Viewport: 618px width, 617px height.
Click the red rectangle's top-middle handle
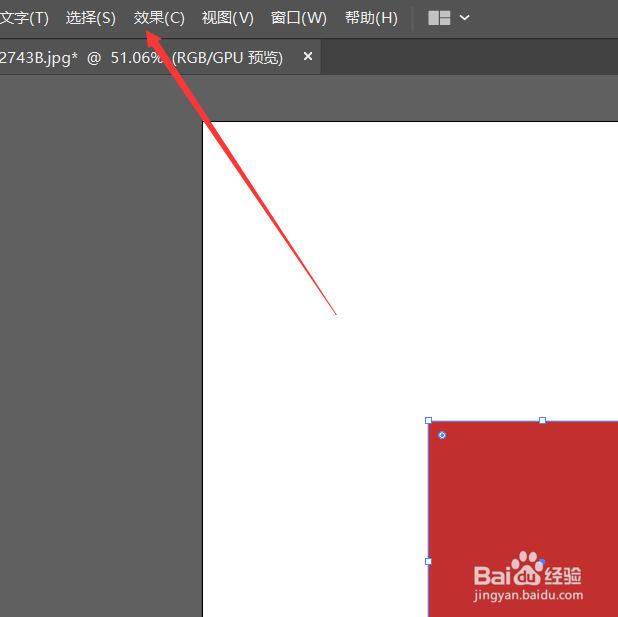pos(542,421)
